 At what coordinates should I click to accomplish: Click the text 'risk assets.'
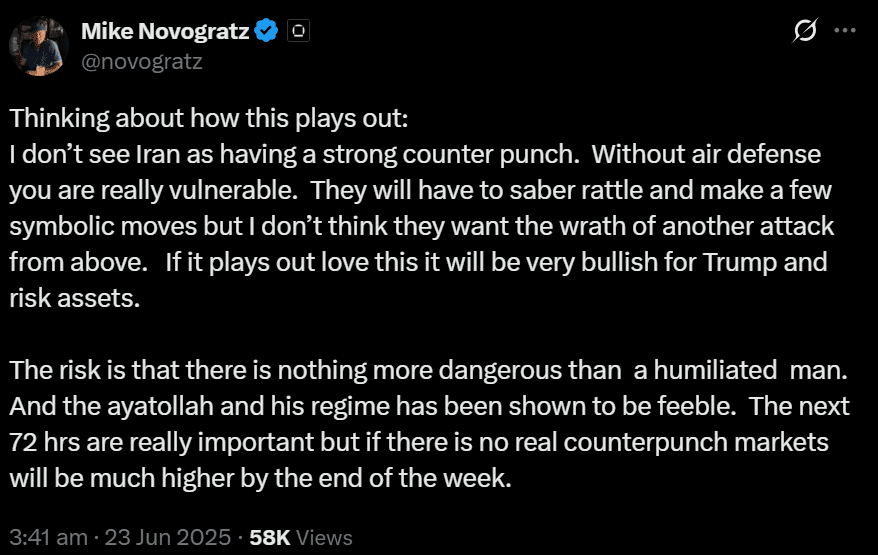tap(74, 299)
